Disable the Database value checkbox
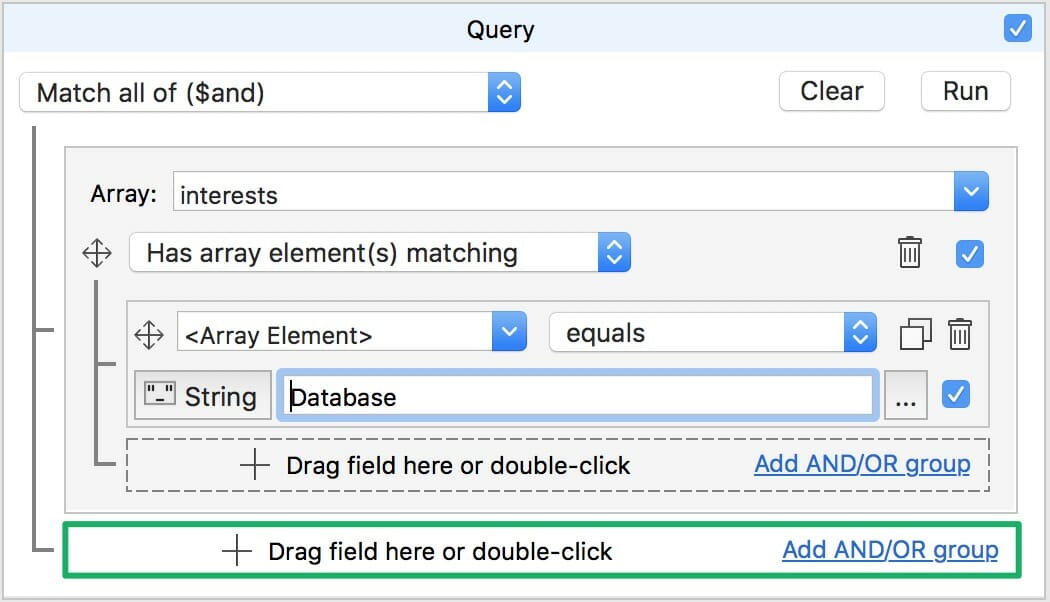The width and height of the screenshot is (1050, 602). pos(956,395)
